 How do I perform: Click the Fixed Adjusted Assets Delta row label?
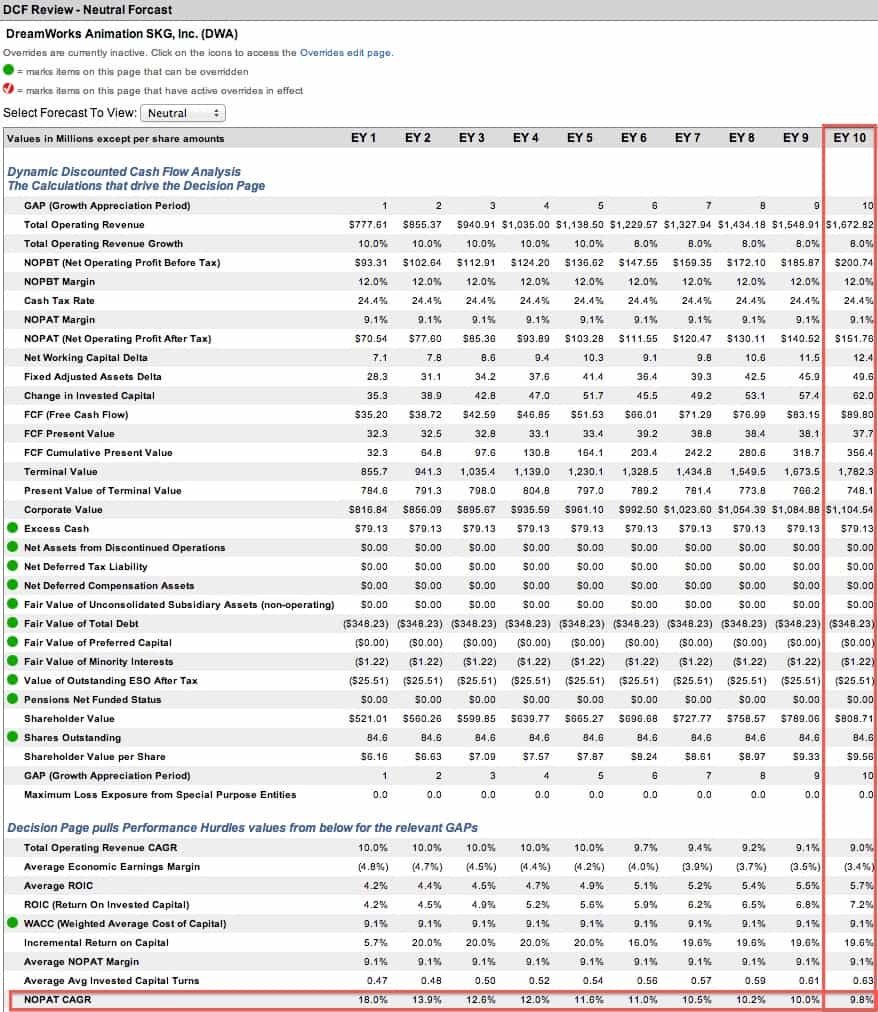(x=93, y=376)
